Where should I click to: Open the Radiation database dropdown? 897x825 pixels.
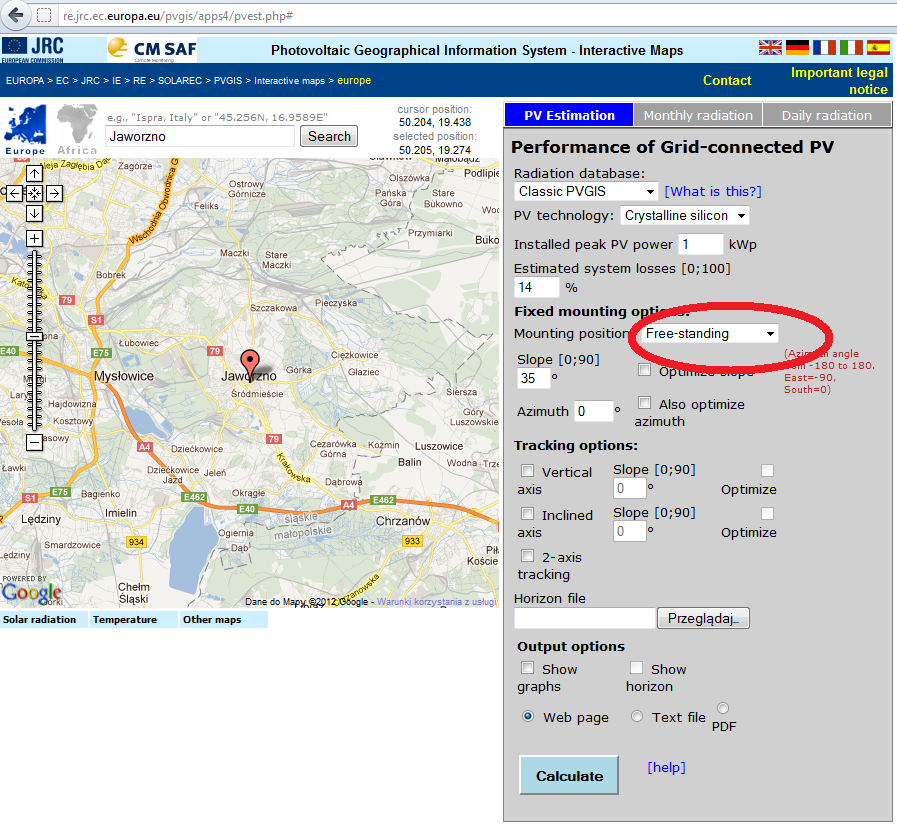pyautogui.click(x=586, y=191)
